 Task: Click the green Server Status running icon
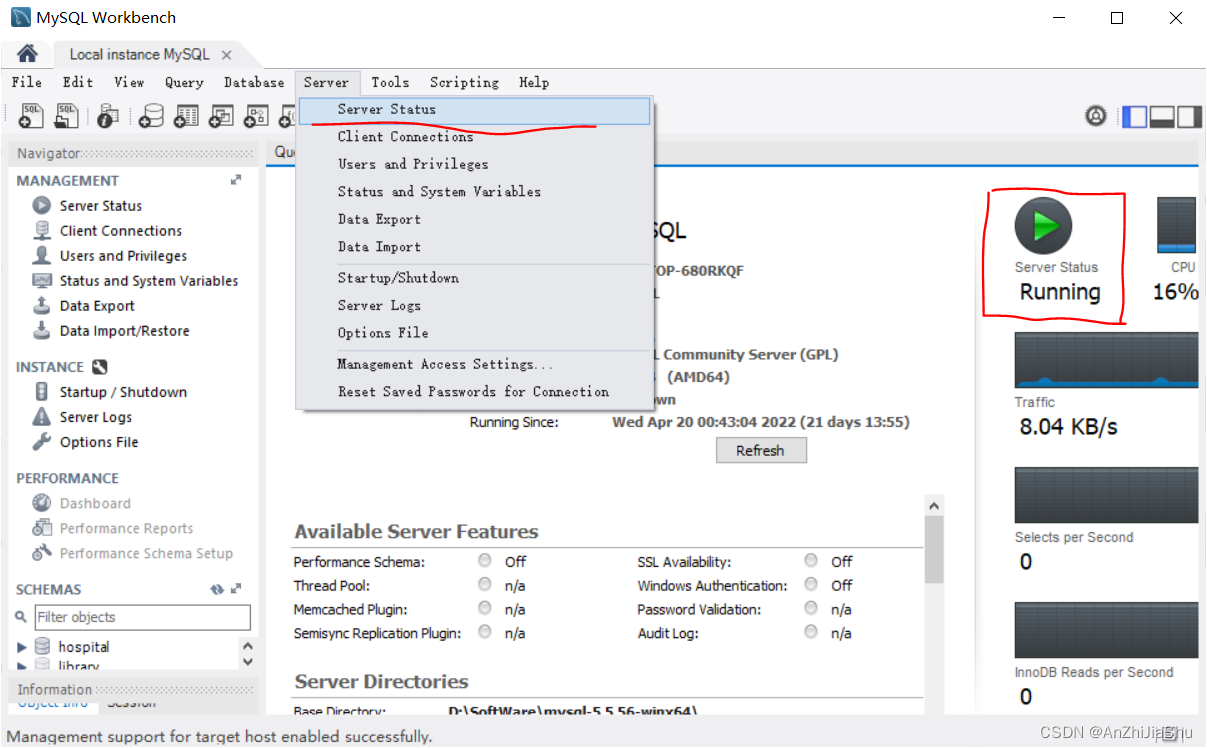(x=1043, y=226)
